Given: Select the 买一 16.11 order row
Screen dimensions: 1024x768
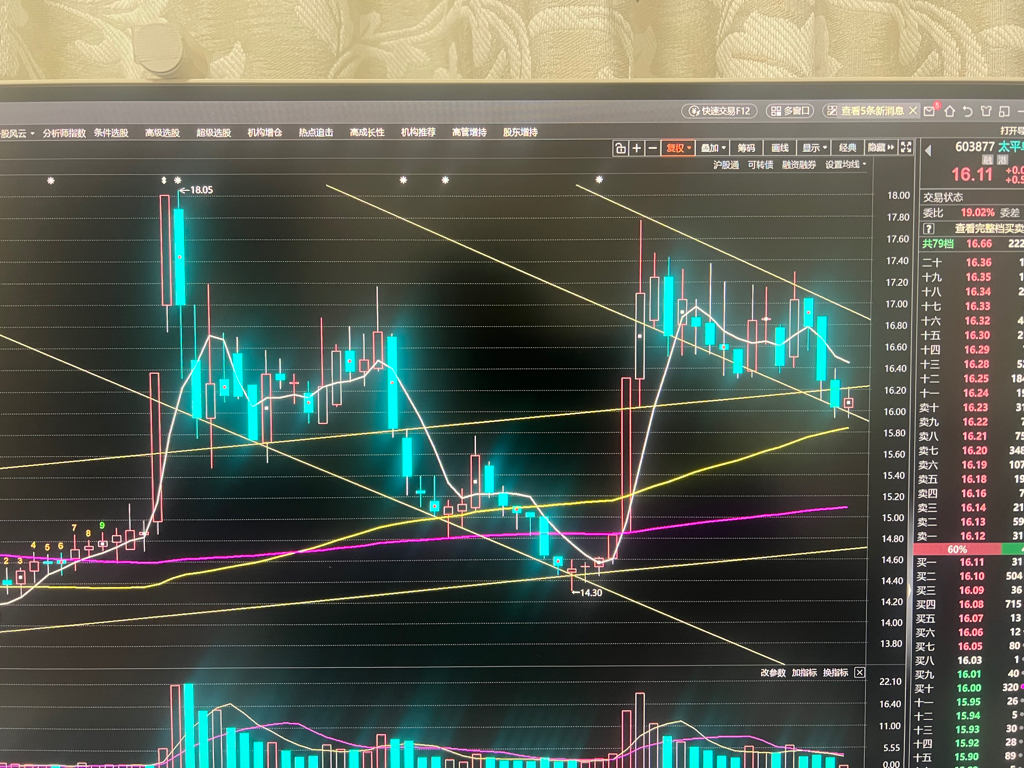Looking at the screenshot, I should tap(971, 562).
